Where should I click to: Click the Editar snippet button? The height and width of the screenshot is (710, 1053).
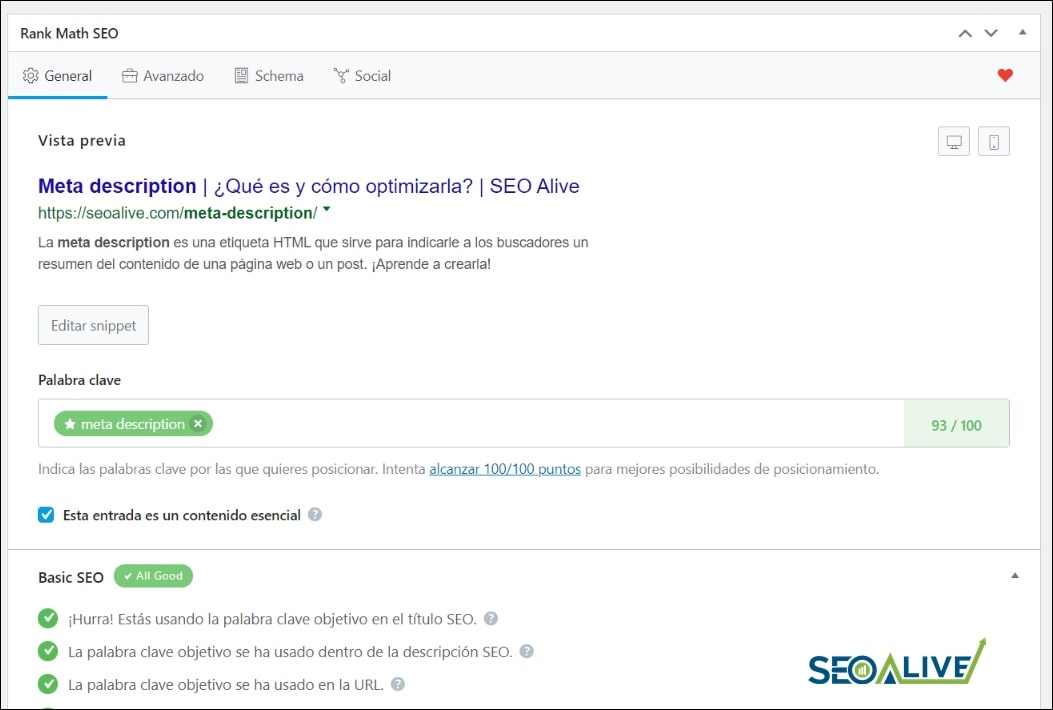93,324
